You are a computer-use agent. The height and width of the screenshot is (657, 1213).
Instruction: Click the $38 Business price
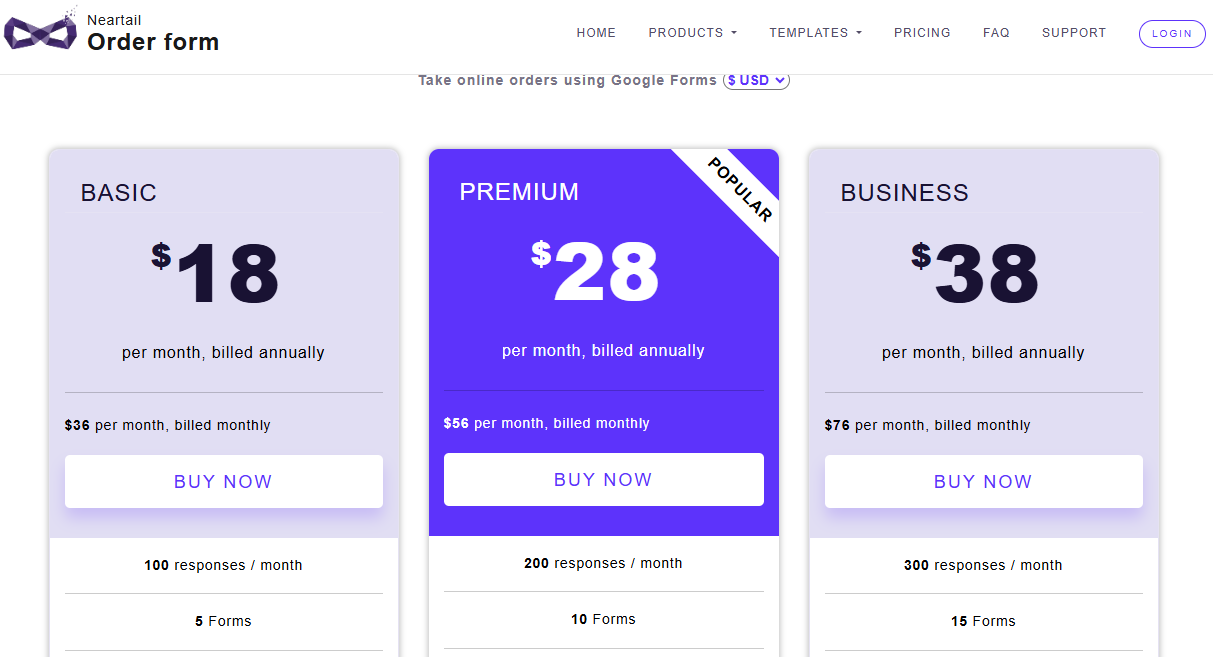click(976, 273)
